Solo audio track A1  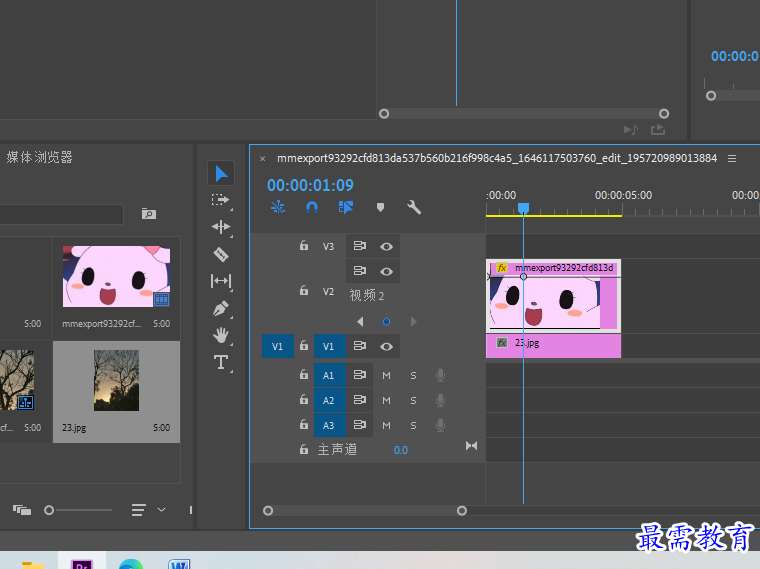pos(413,376)
